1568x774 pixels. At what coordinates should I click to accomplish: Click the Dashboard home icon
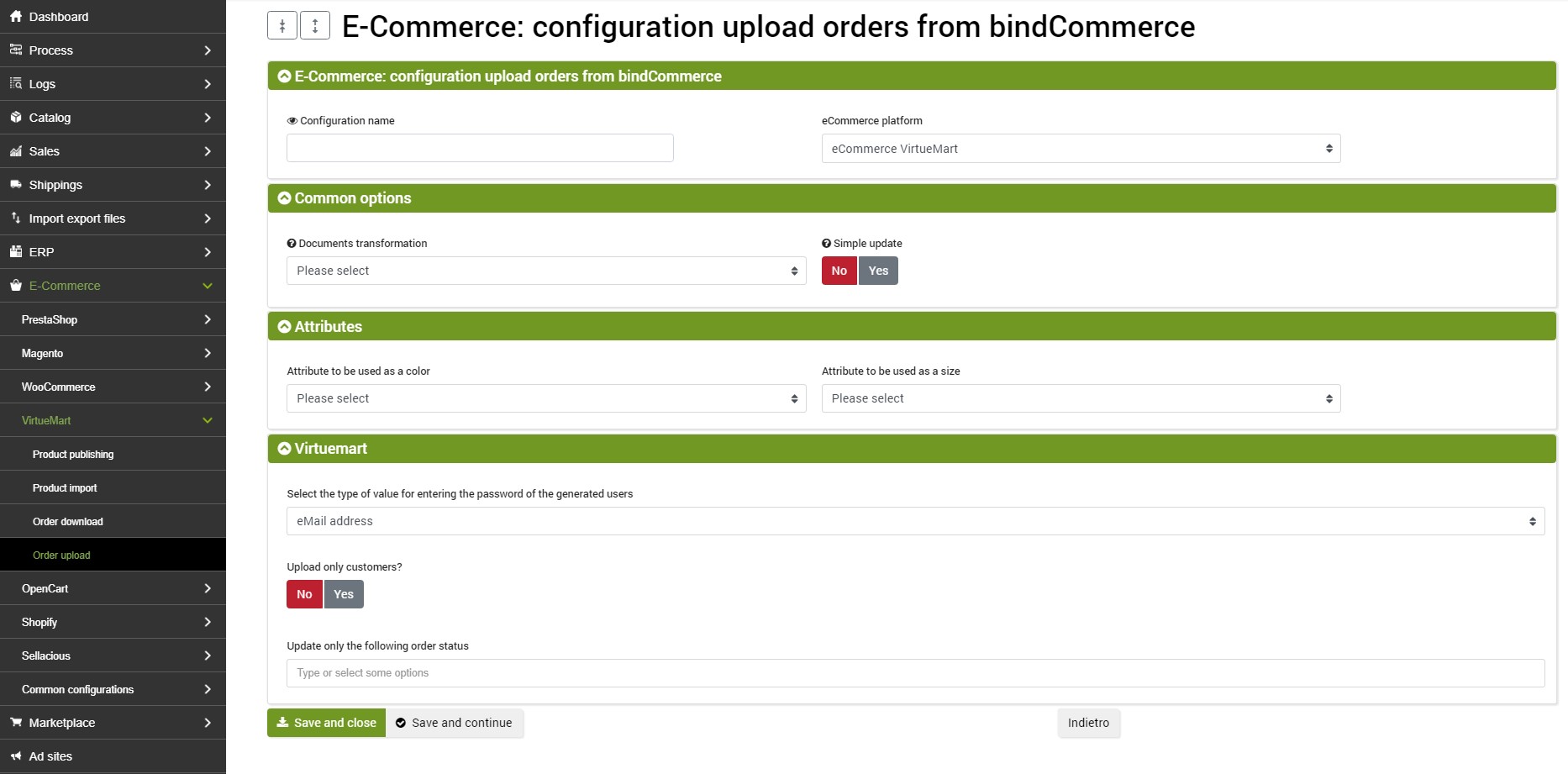[x=16, y=17]
